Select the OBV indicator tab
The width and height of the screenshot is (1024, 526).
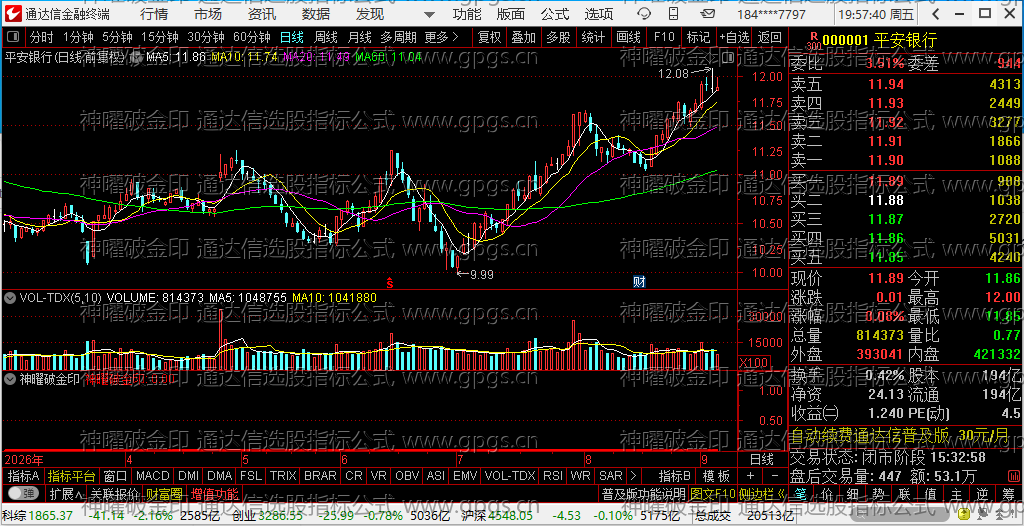[408, 475]
